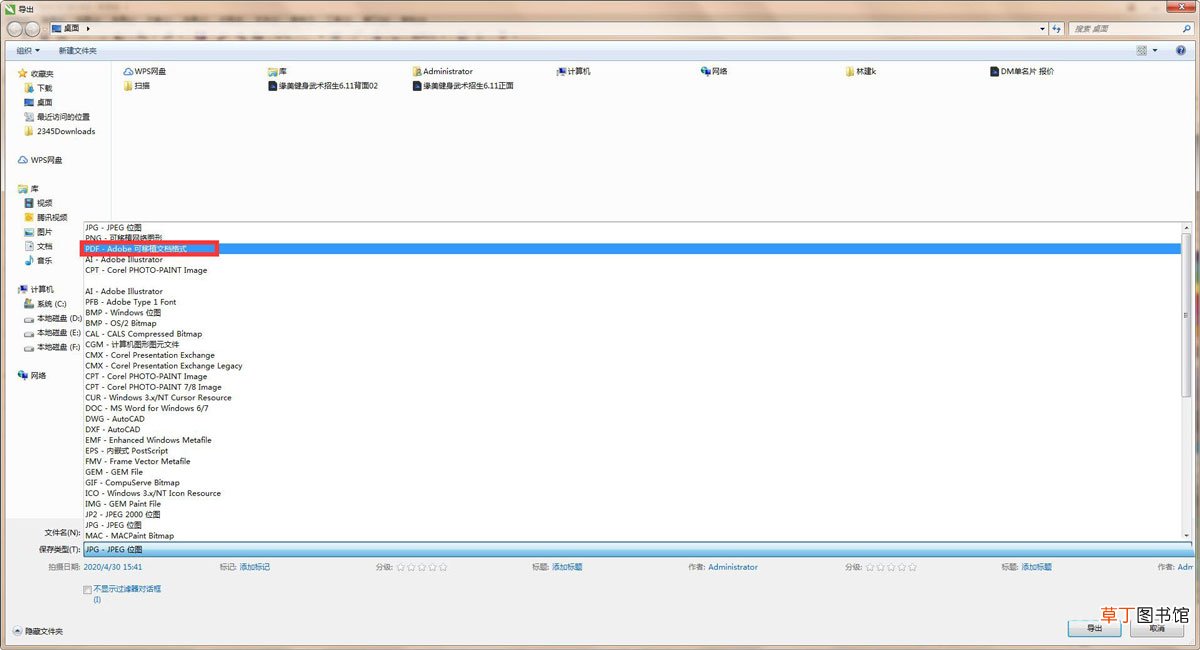This screenshot has height=650, width=1200.
Task: Choose CPT - Corel PHOTO-PAINT 7/8 Image
Action: 631,387
